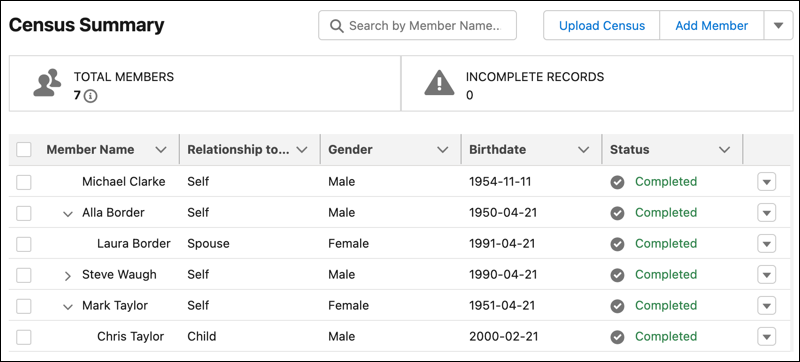Open Michael Clarke row actions menu
This screenshot has height=362, width=800.
pyautogui.click(x=766, y=182)
